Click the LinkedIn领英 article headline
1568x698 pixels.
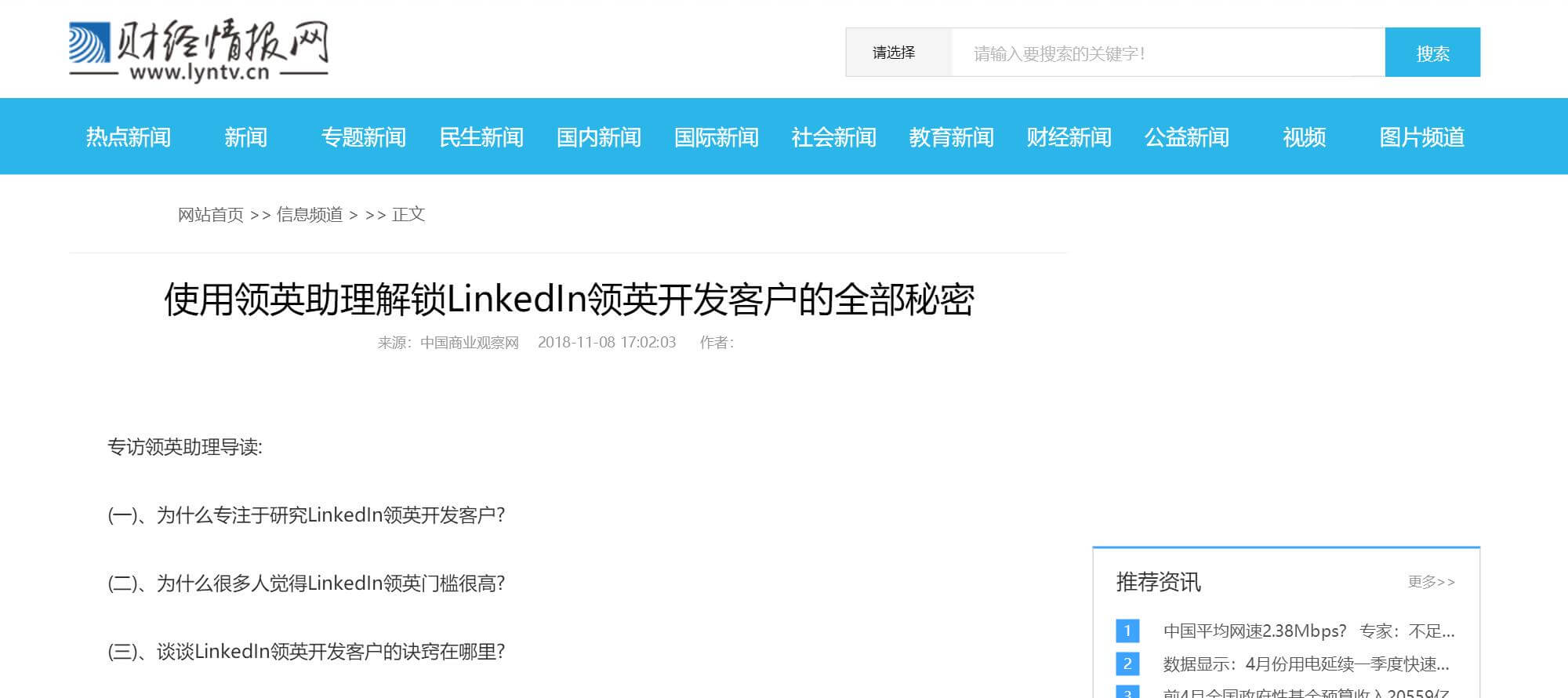[x=569, y=300]
